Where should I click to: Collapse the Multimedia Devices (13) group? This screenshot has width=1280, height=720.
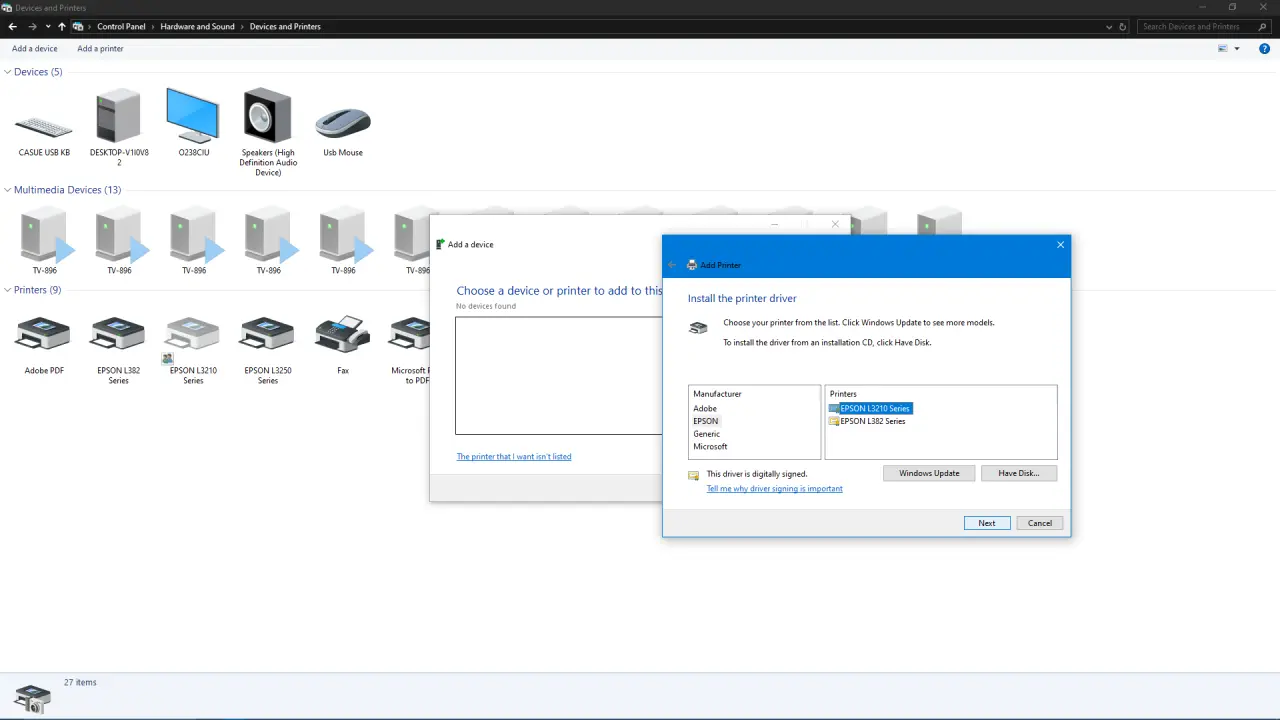(x=8, y=190)
